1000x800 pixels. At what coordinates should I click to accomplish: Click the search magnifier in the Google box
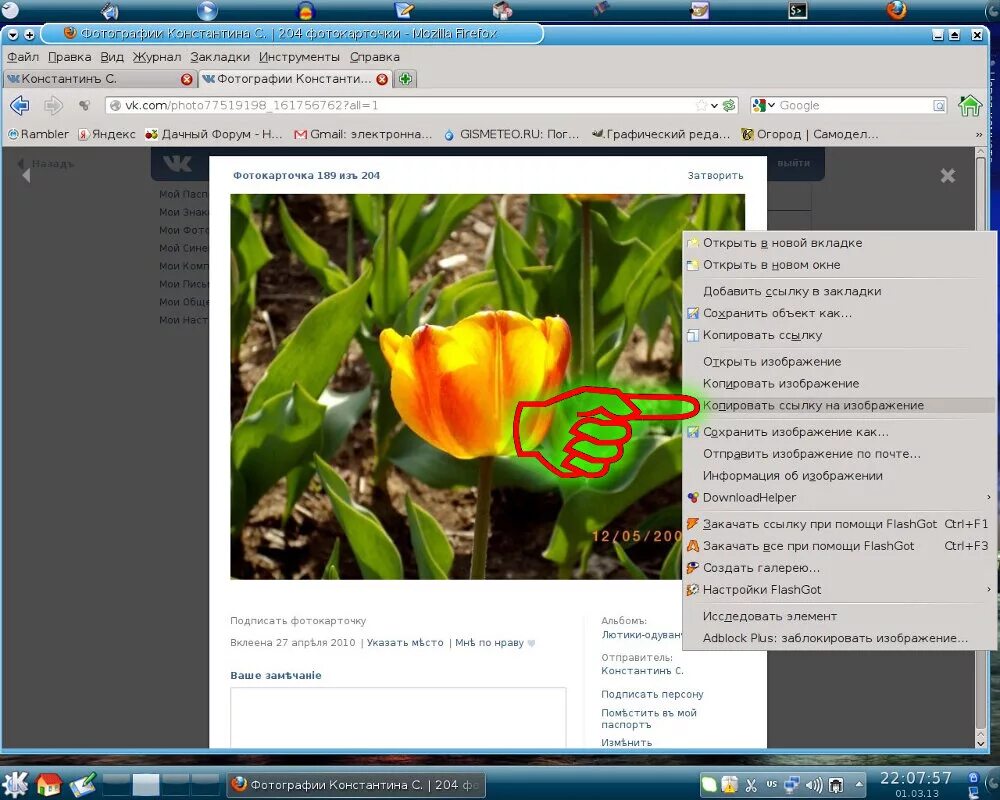(939, 106)
